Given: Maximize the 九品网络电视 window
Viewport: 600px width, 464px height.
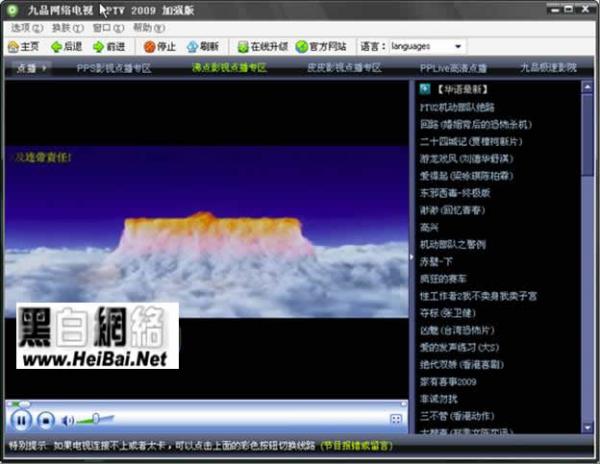Looking at the screenshot, I should coord(569,9).
